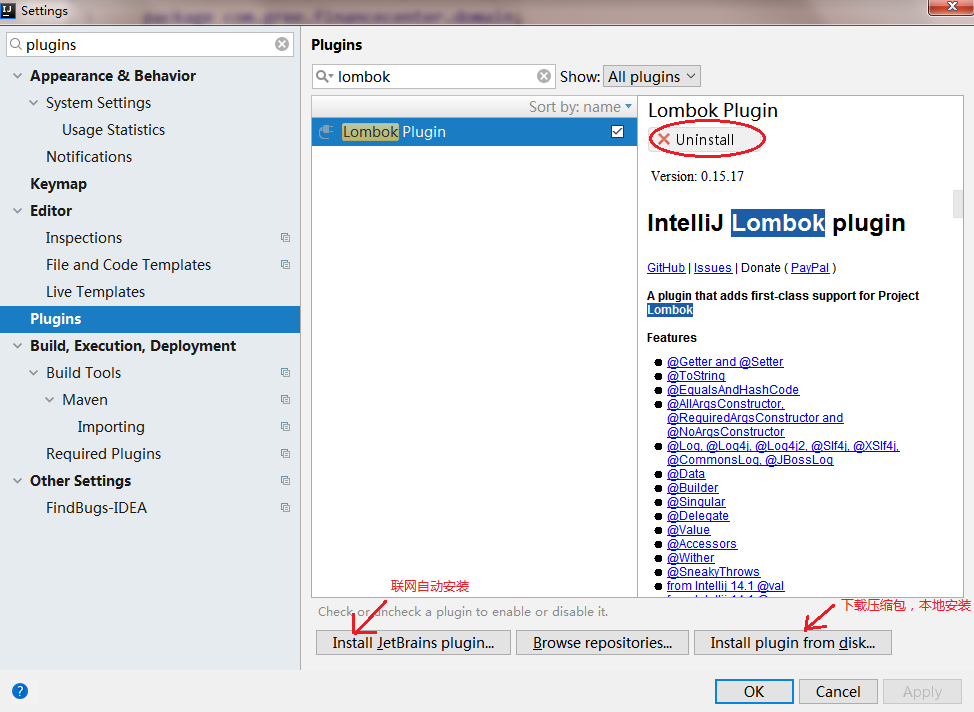The height and width of the screenshot is (712, 974).
Task: Click project-level icon beside Required Plugins
Action: tap(285, 454)
